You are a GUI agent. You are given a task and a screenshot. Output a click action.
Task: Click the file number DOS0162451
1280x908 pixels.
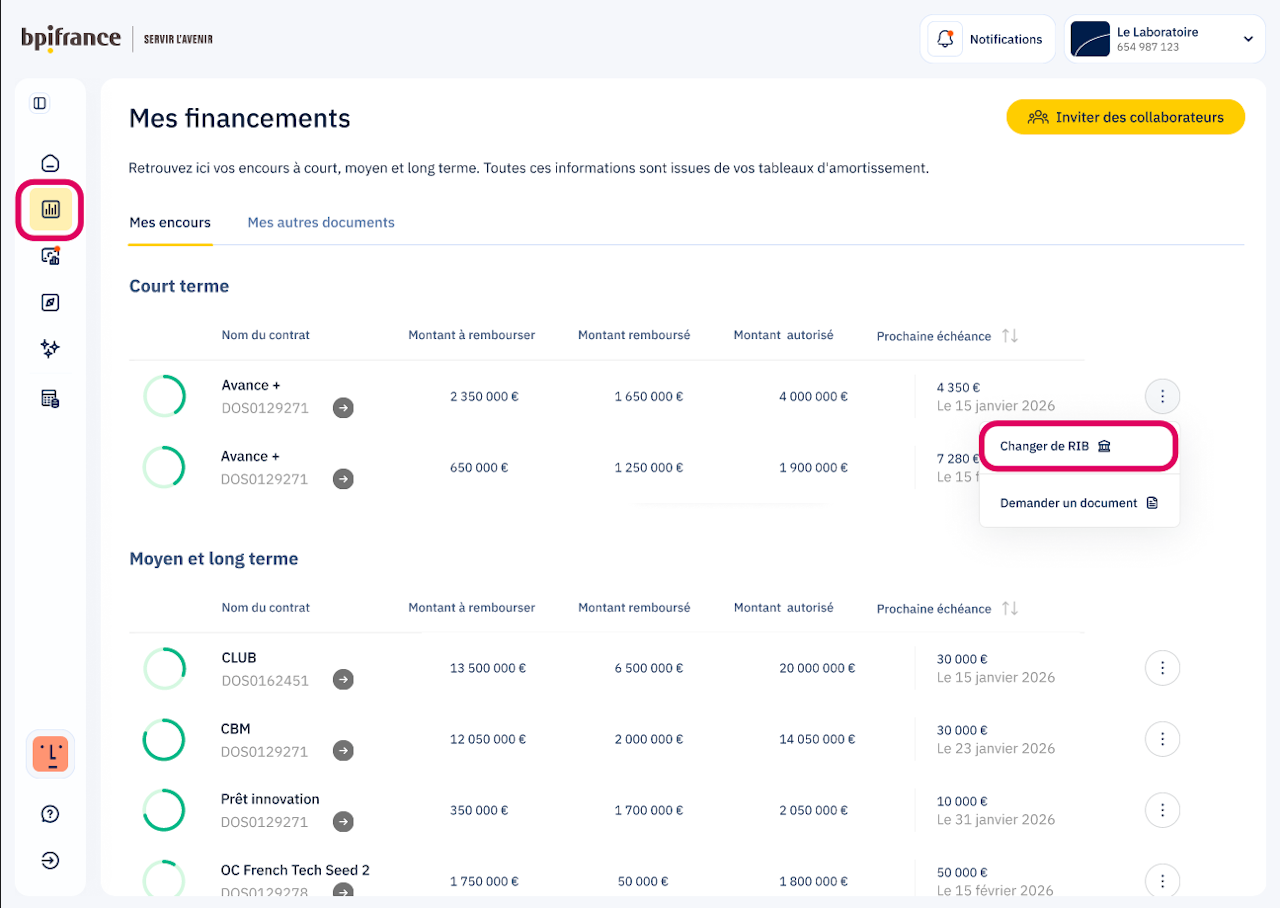click(265, 680)
